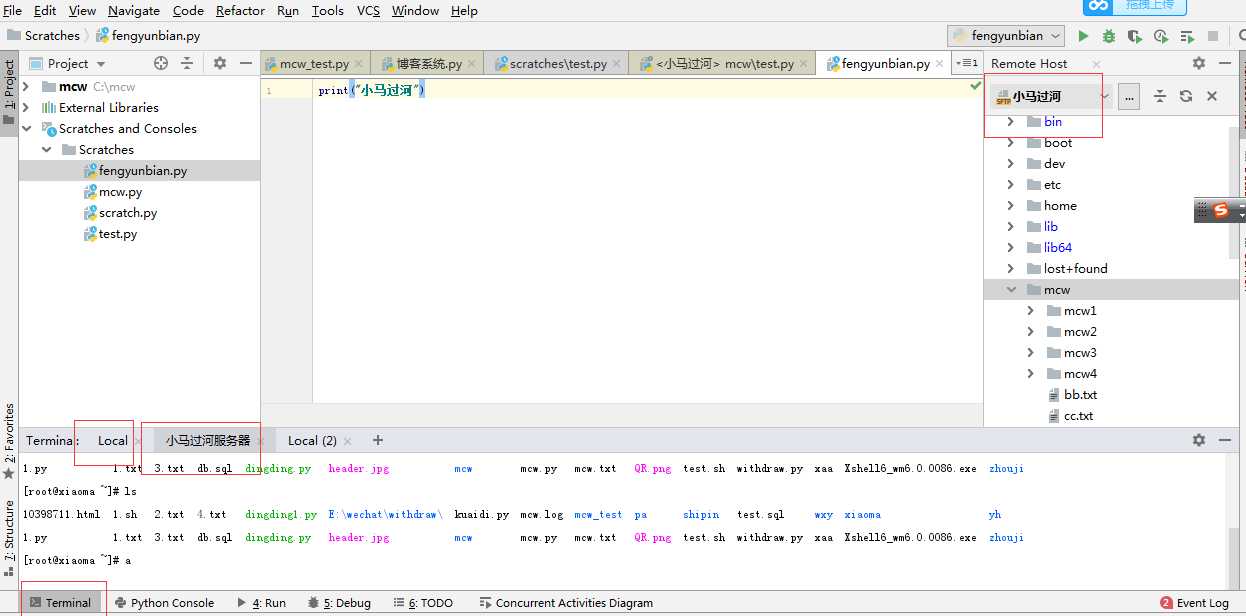Refresh the Remote Host listing
Image resolution: width=1246 pixels, height=616 pixels.
point(1186,97)
